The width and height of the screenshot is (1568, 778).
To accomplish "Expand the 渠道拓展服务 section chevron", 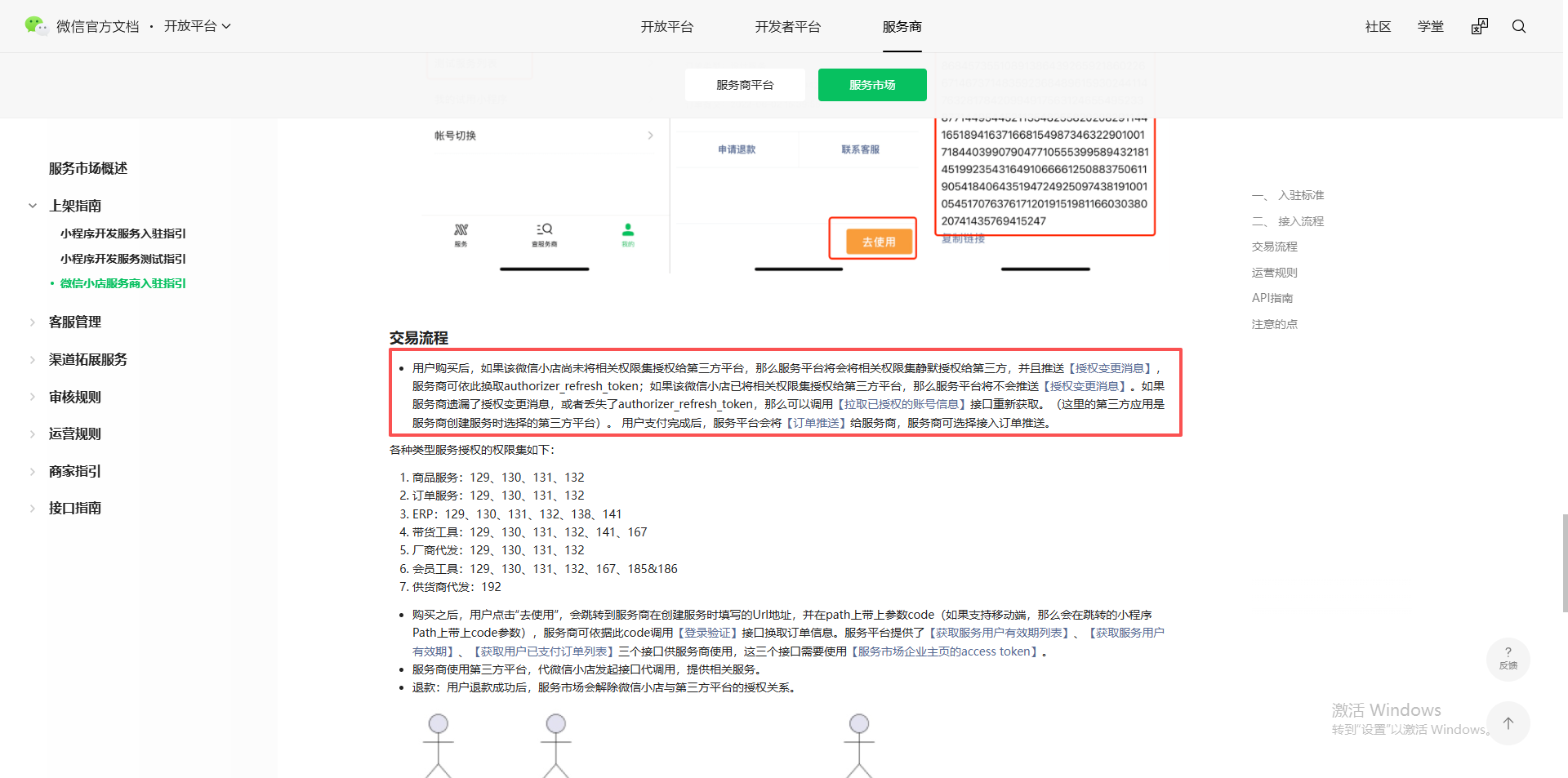I will pos(33,360).
